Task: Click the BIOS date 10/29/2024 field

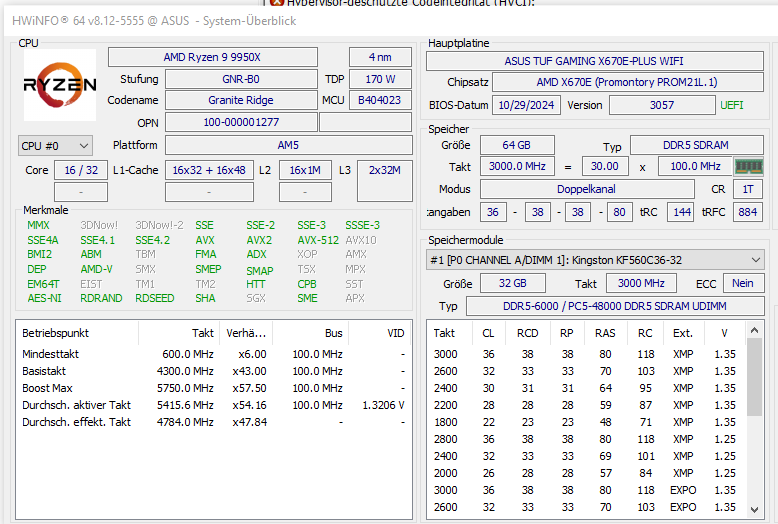Action: tap(526, 105)
